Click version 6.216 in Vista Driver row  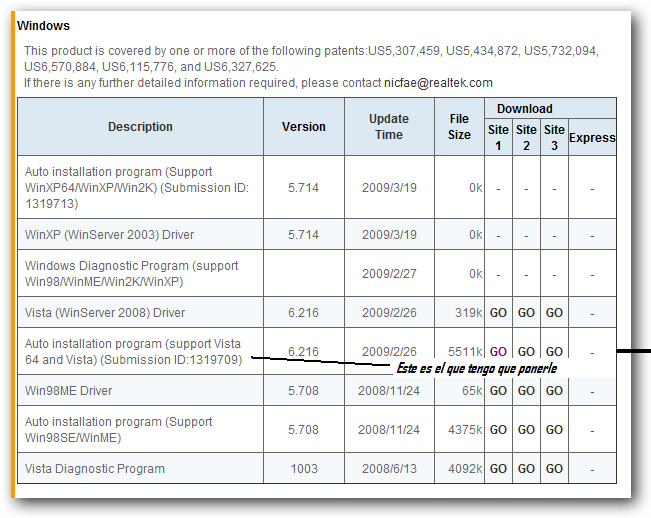point(303,313)
